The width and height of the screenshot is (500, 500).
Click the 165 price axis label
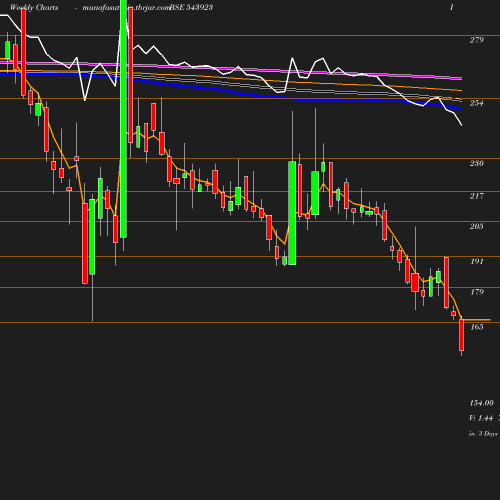(477, 327)
